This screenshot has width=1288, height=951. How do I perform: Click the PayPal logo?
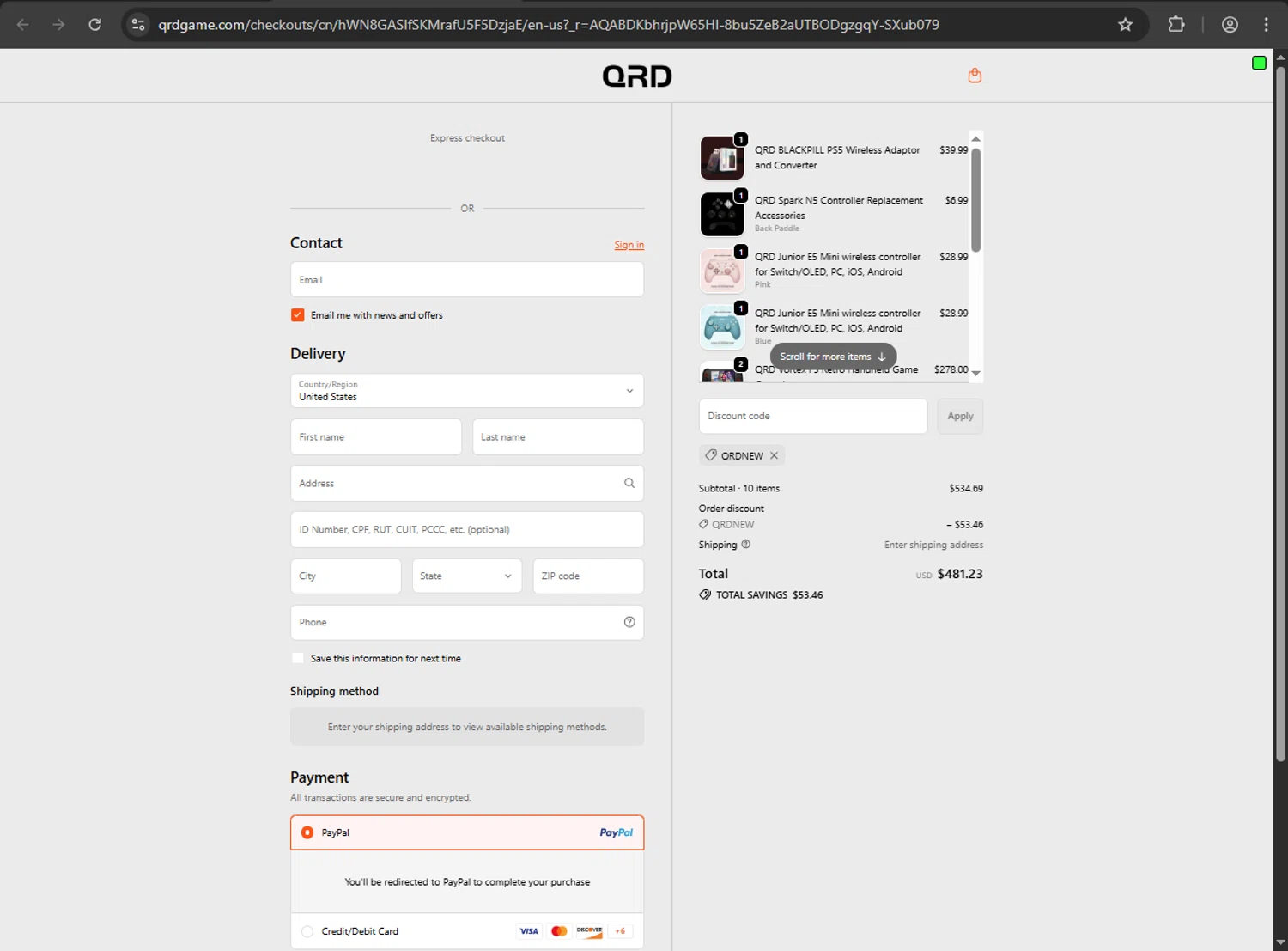(617, 832)
